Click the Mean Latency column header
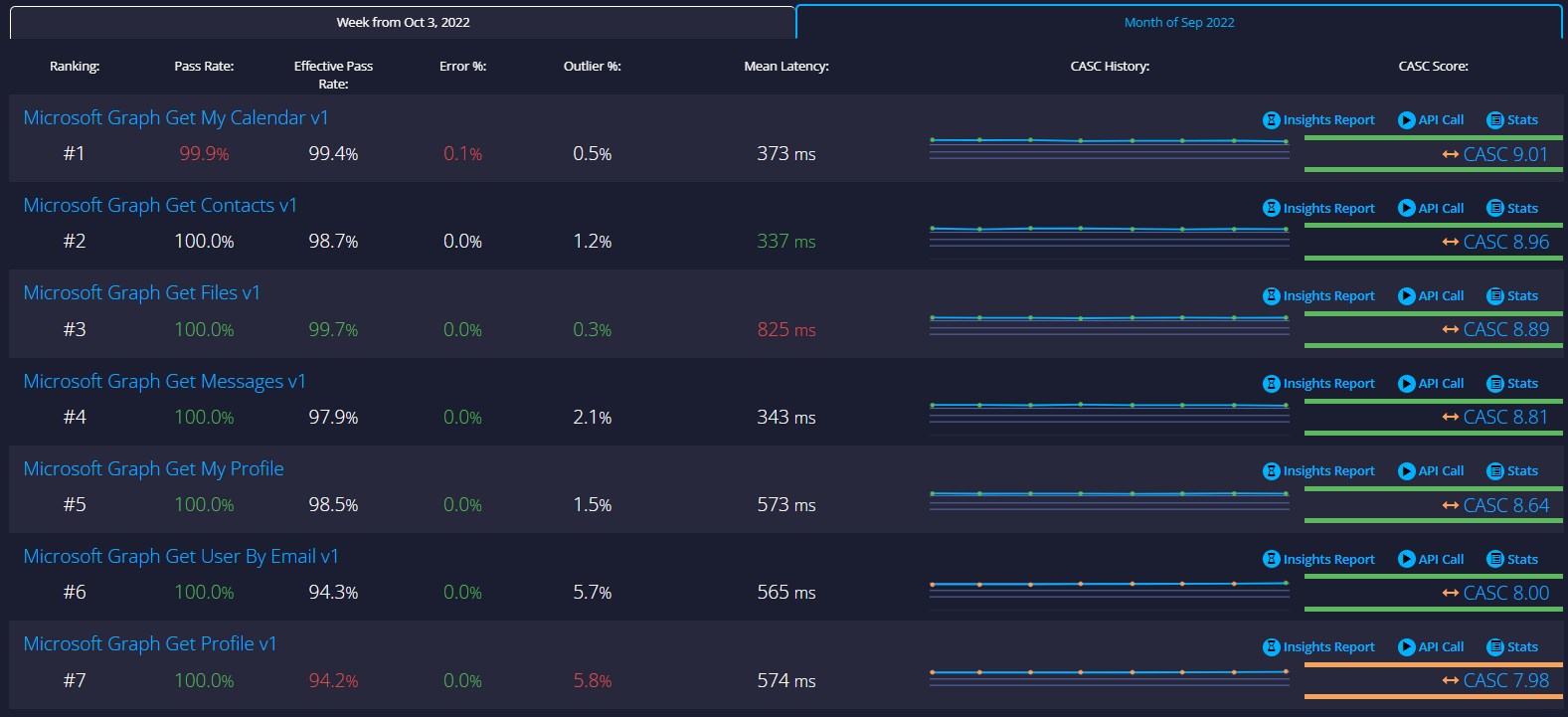Screen dimensions: 1568x717 click(x=785, y=66)
